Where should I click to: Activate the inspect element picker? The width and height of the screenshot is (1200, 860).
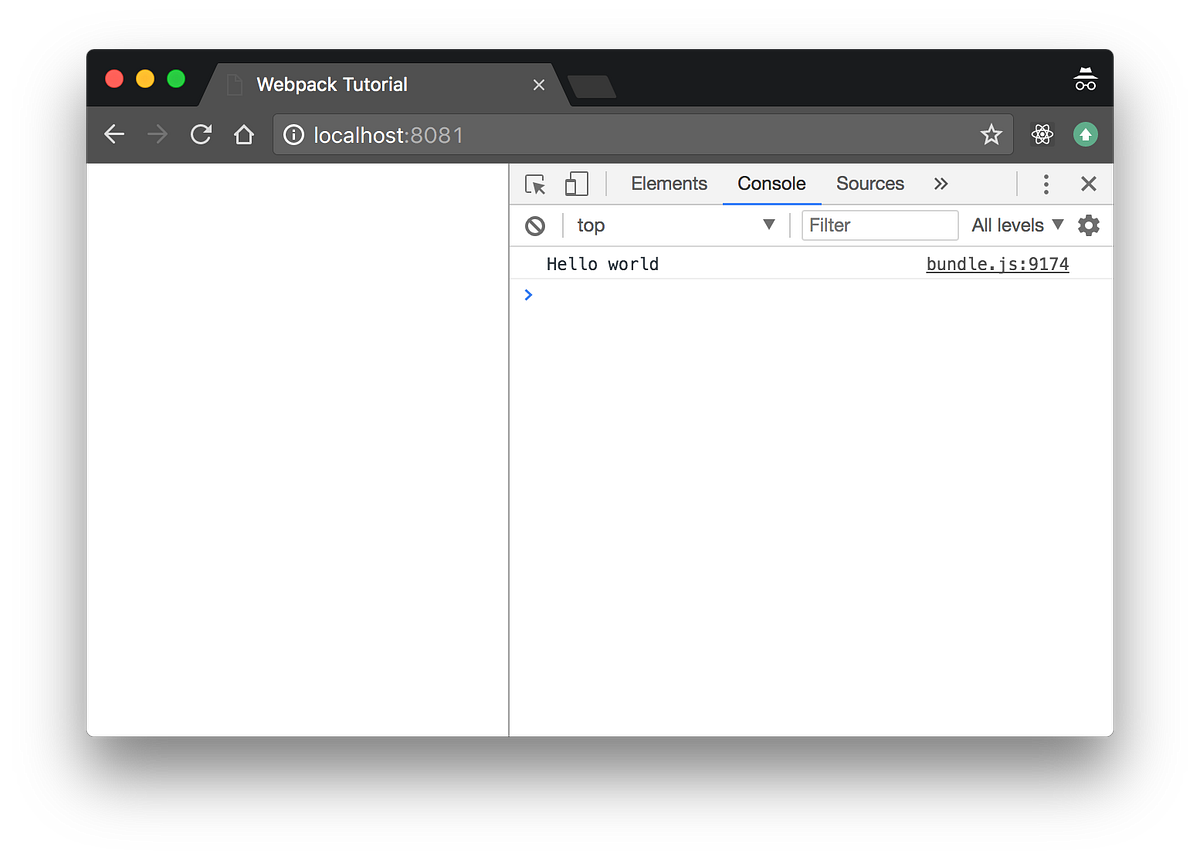535,184
